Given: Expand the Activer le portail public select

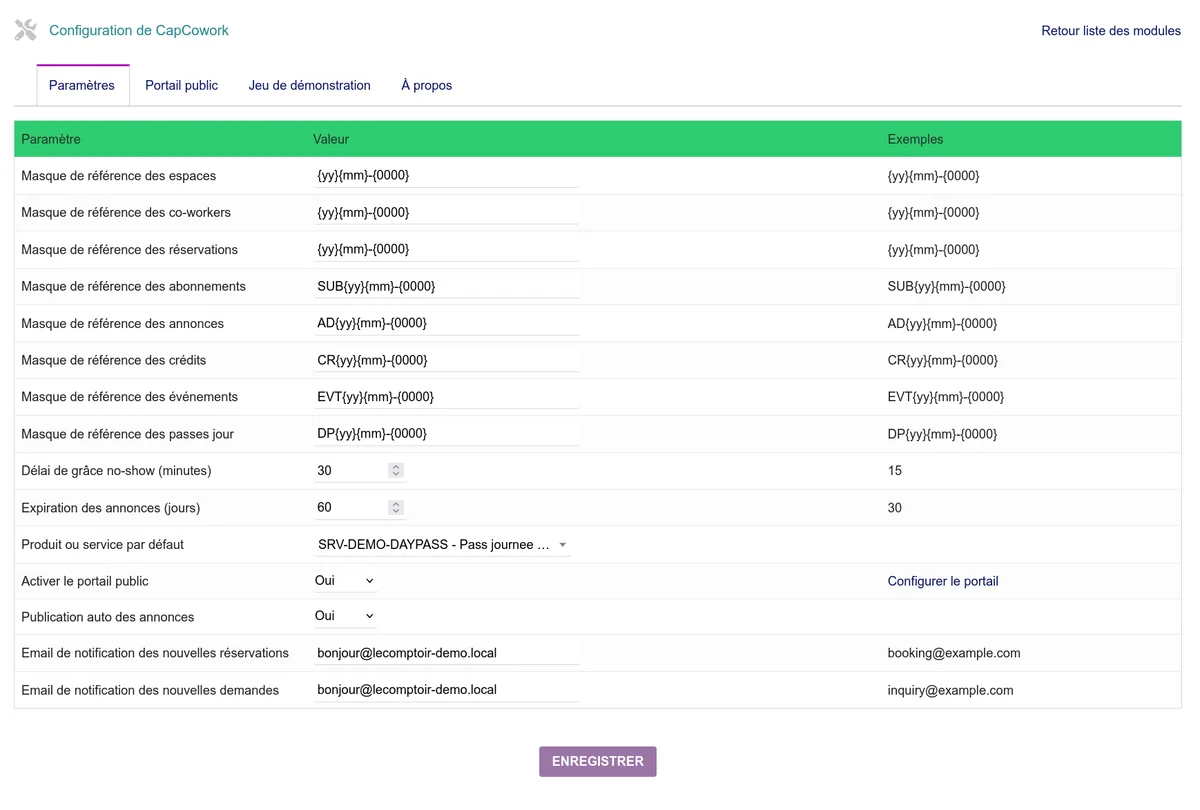Looking at the screenshot, I should pyautogui.click(x=345, y=581).
